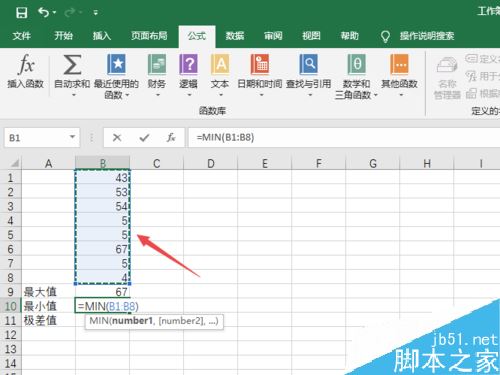Switch to the 帮助 ribbon tab

tap(350, 35)
